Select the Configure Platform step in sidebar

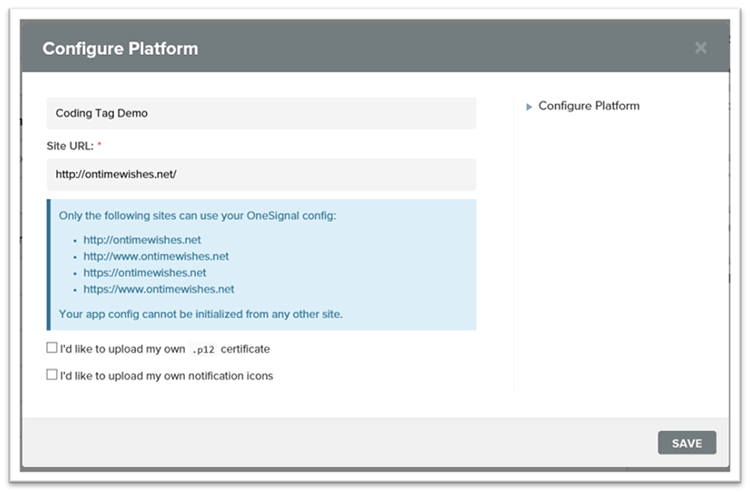(588, 106)
